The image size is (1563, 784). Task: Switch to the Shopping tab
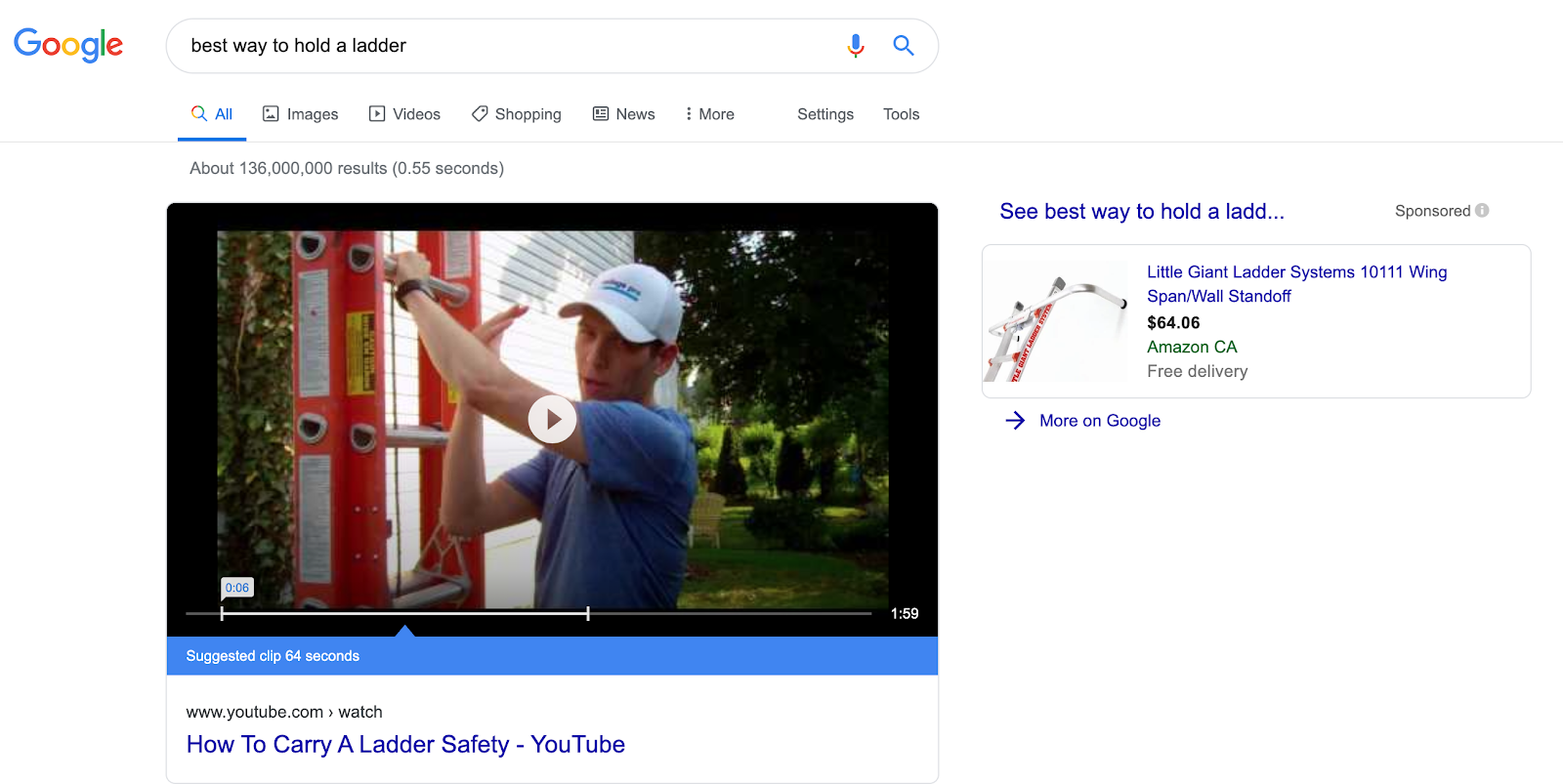coord(528,113)
